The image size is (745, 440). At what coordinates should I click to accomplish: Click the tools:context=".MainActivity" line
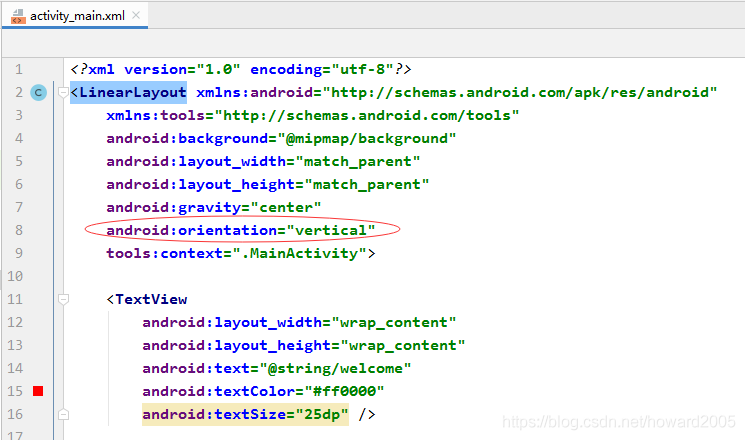click(241, 253)
